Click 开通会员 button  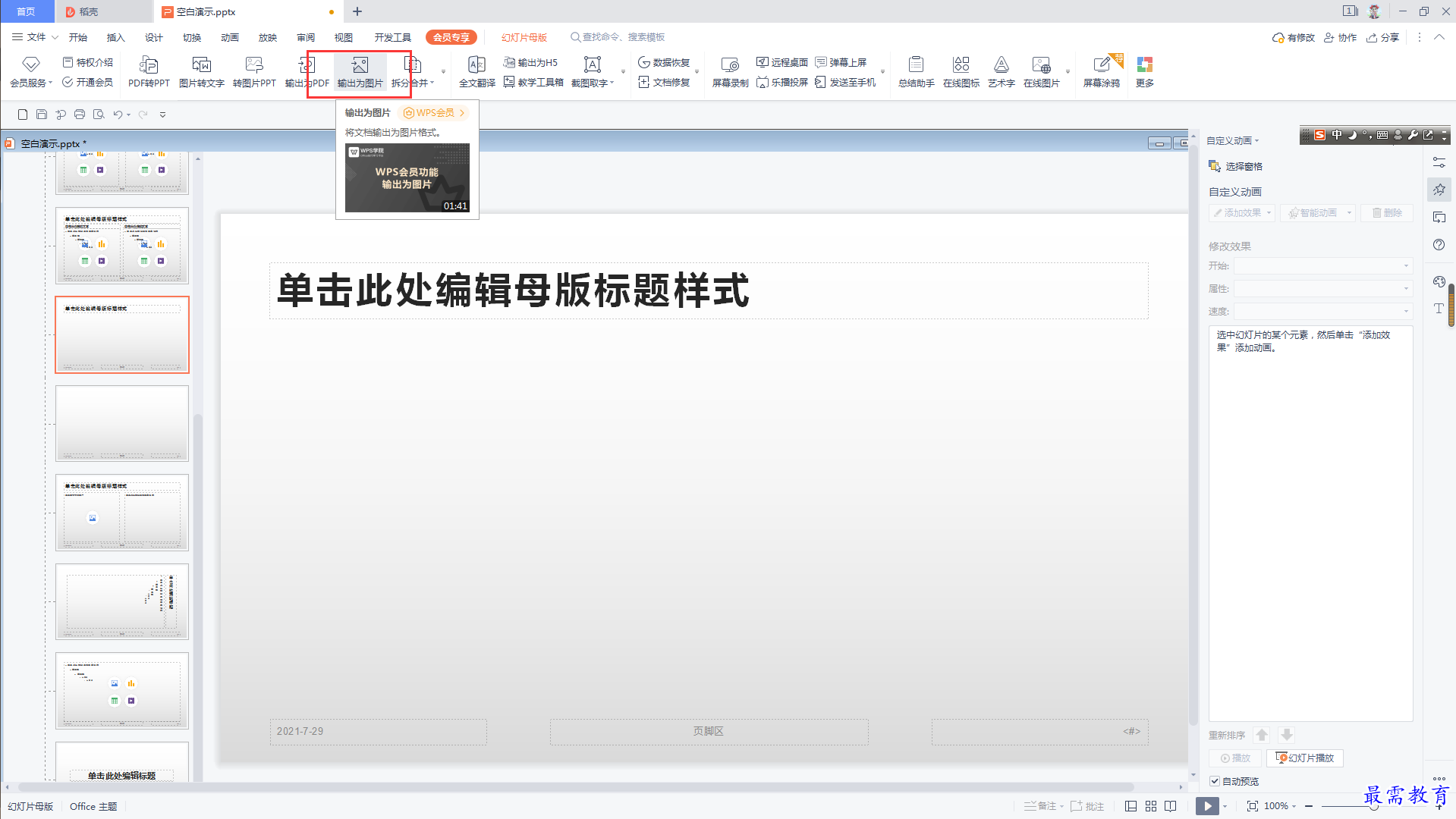coord(87,82)
